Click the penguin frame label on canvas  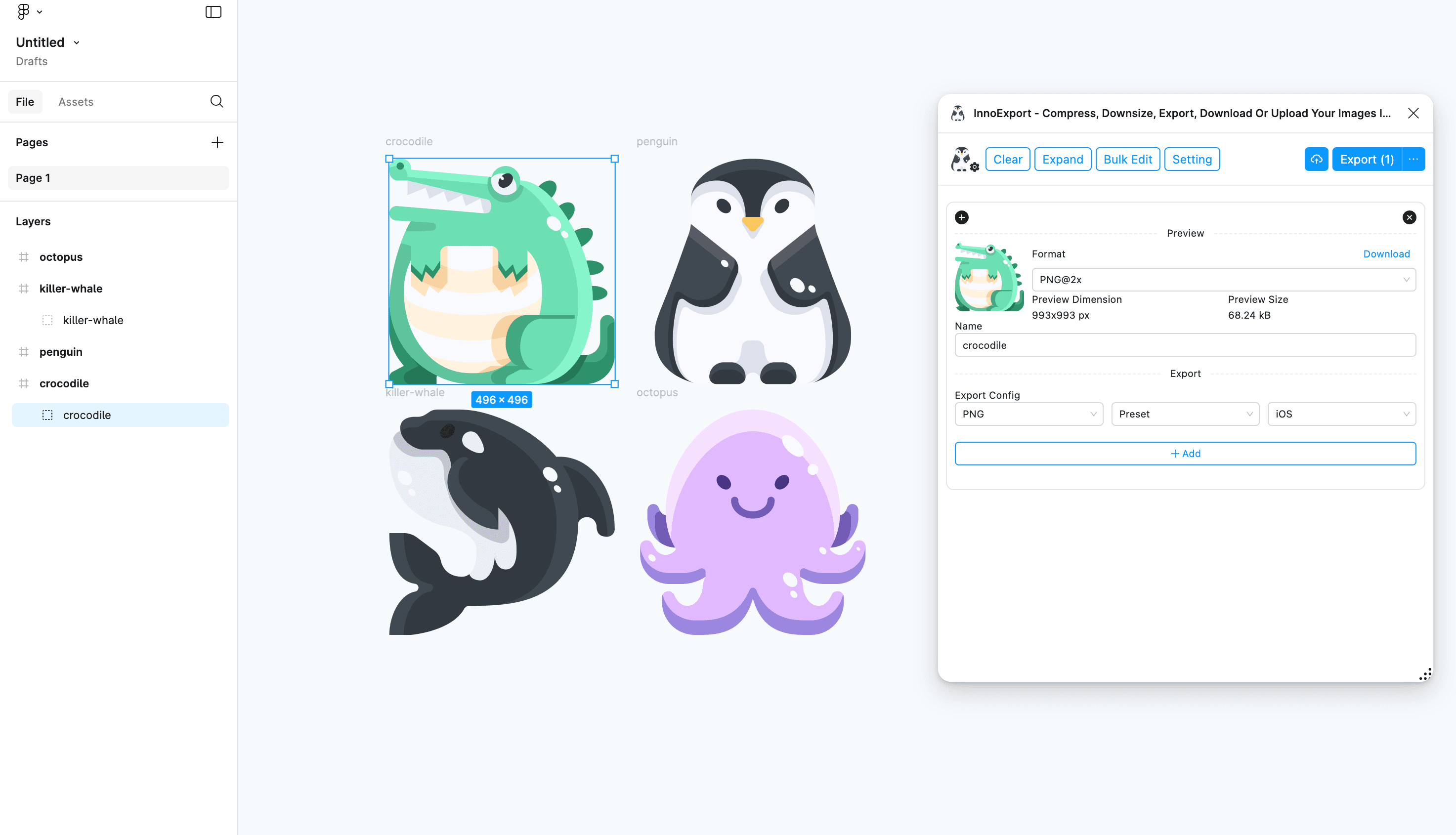657,141
